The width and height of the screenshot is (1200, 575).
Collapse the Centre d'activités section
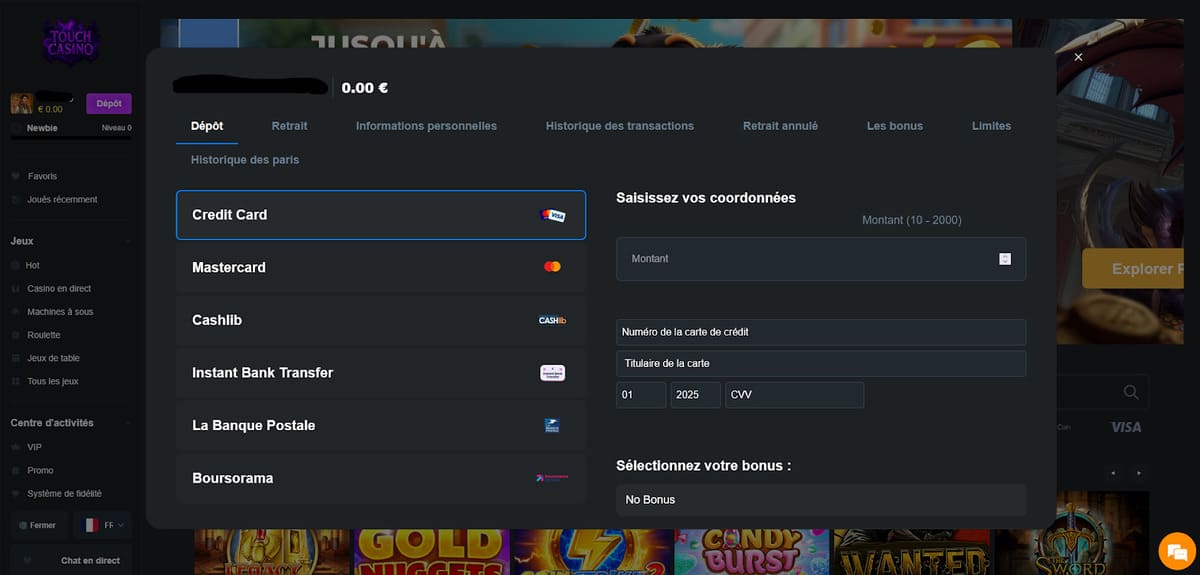127,423
